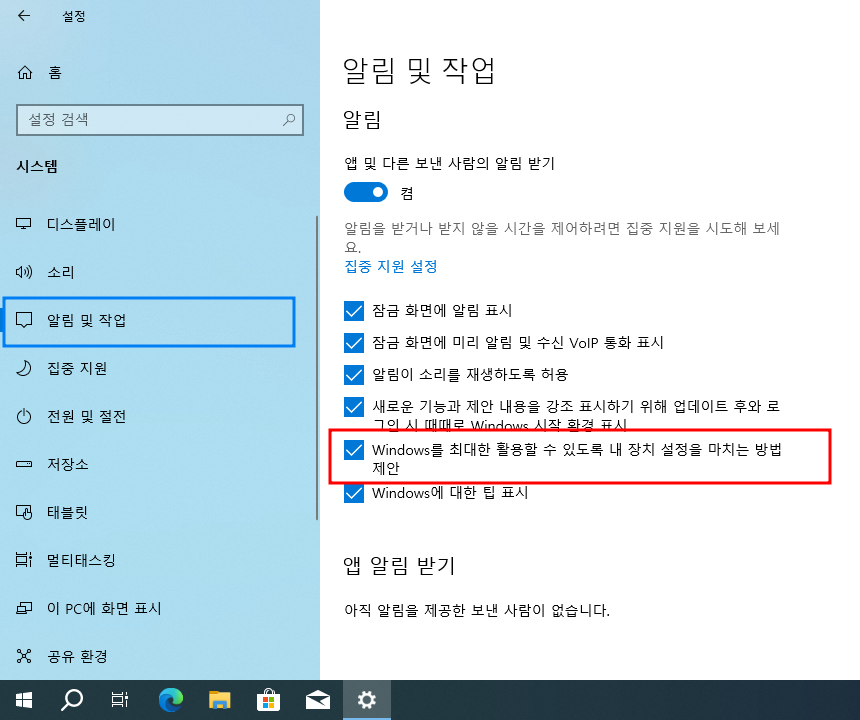This screenshot has height=720, width=860.
Task: Uncheck Windows에 대한 팁 표시
Action: (x=354, y=493)
